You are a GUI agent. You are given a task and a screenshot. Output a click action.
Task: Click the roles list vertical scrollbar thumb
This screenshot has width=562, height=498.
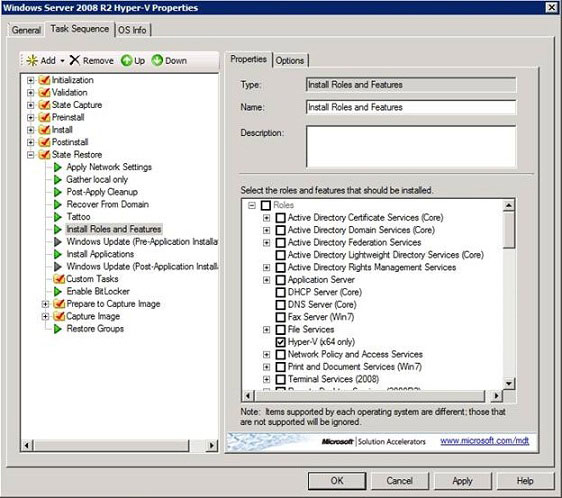(509, 229)
